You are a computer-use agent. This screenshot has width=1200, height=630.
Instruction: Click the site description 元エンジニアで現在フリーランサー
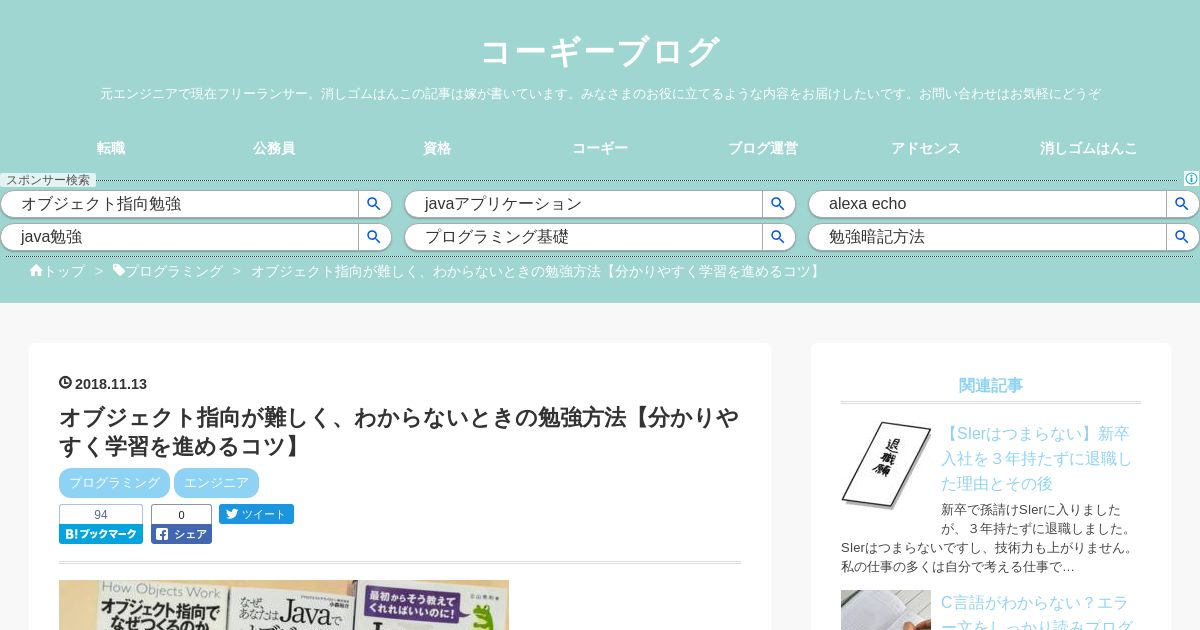(x=600, y=94)
